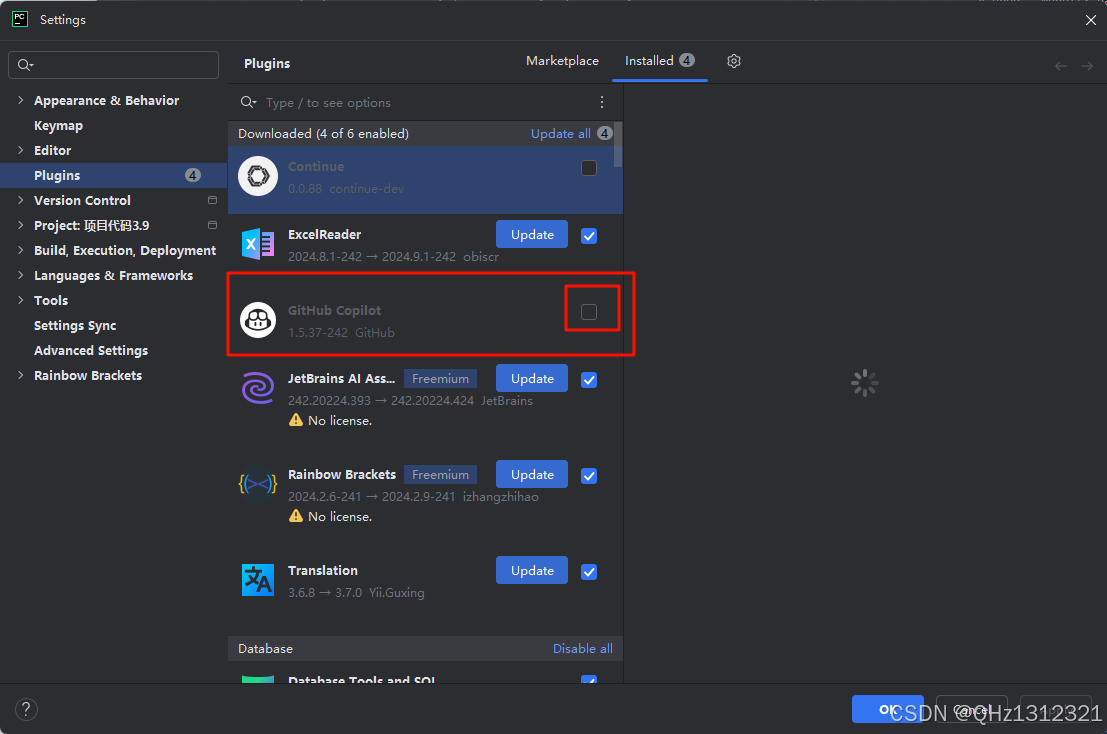Click the Rainbow Brackets No license warning icon

[296, 516]
